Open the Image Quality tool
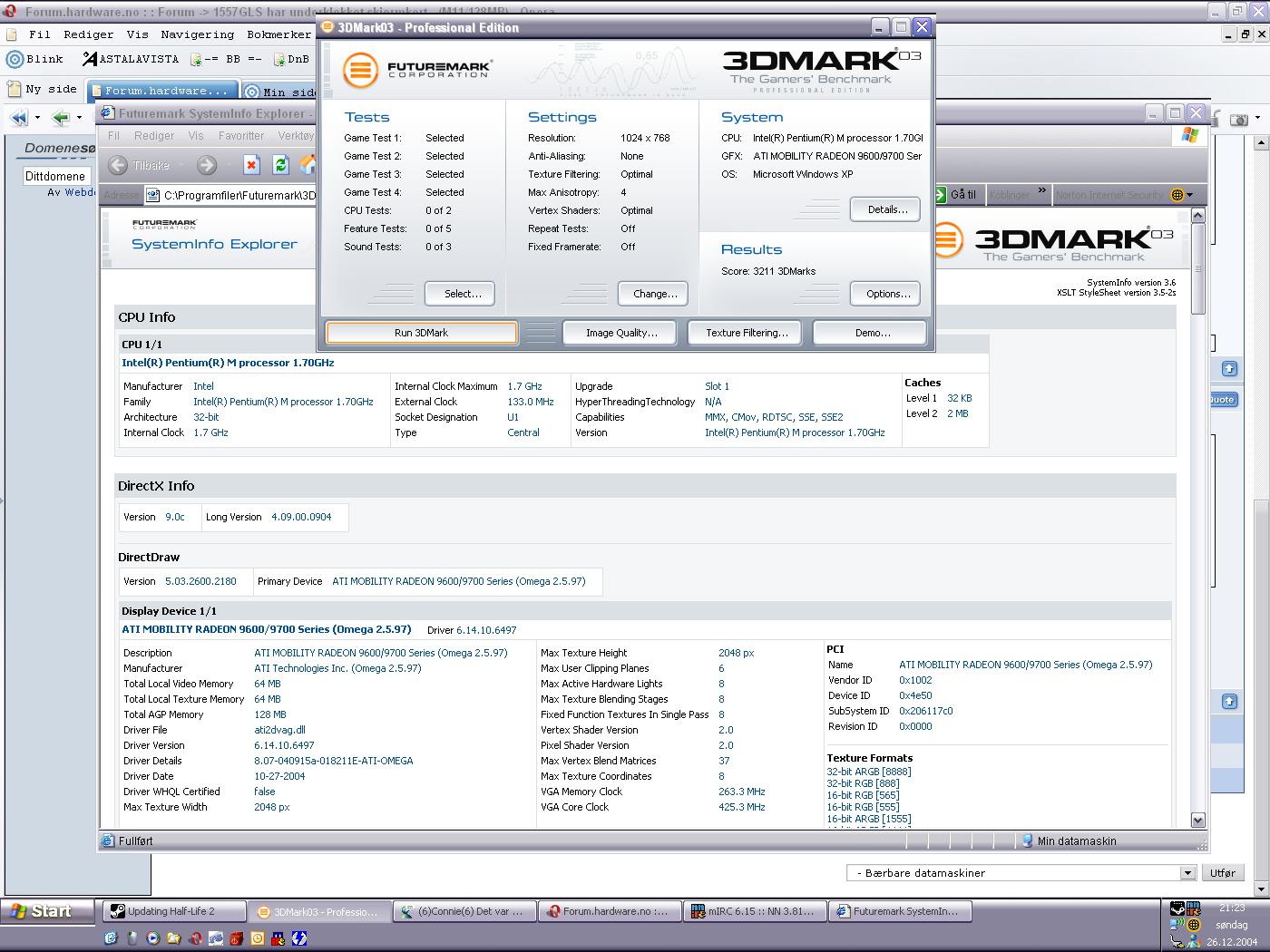This screenshot has width=1270, height=952. (620, 333)
